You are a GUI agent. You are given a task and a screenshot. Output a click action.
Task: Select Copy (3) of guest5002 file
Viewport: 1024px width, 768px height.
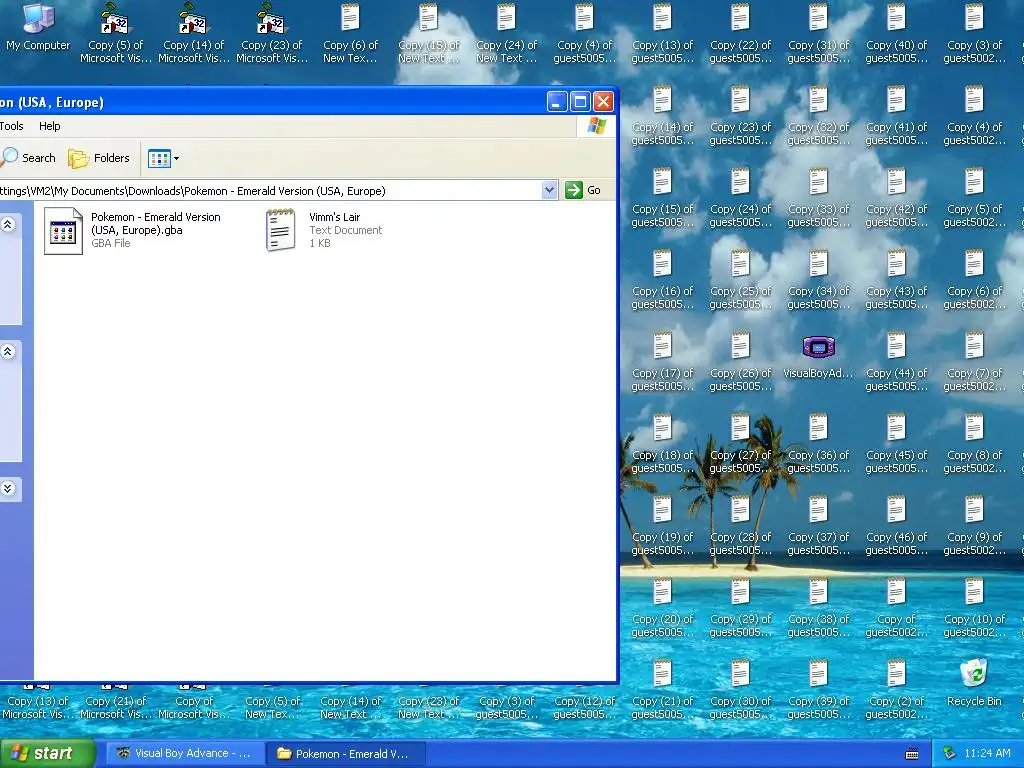pyautogui.click(x=974, y=33)
